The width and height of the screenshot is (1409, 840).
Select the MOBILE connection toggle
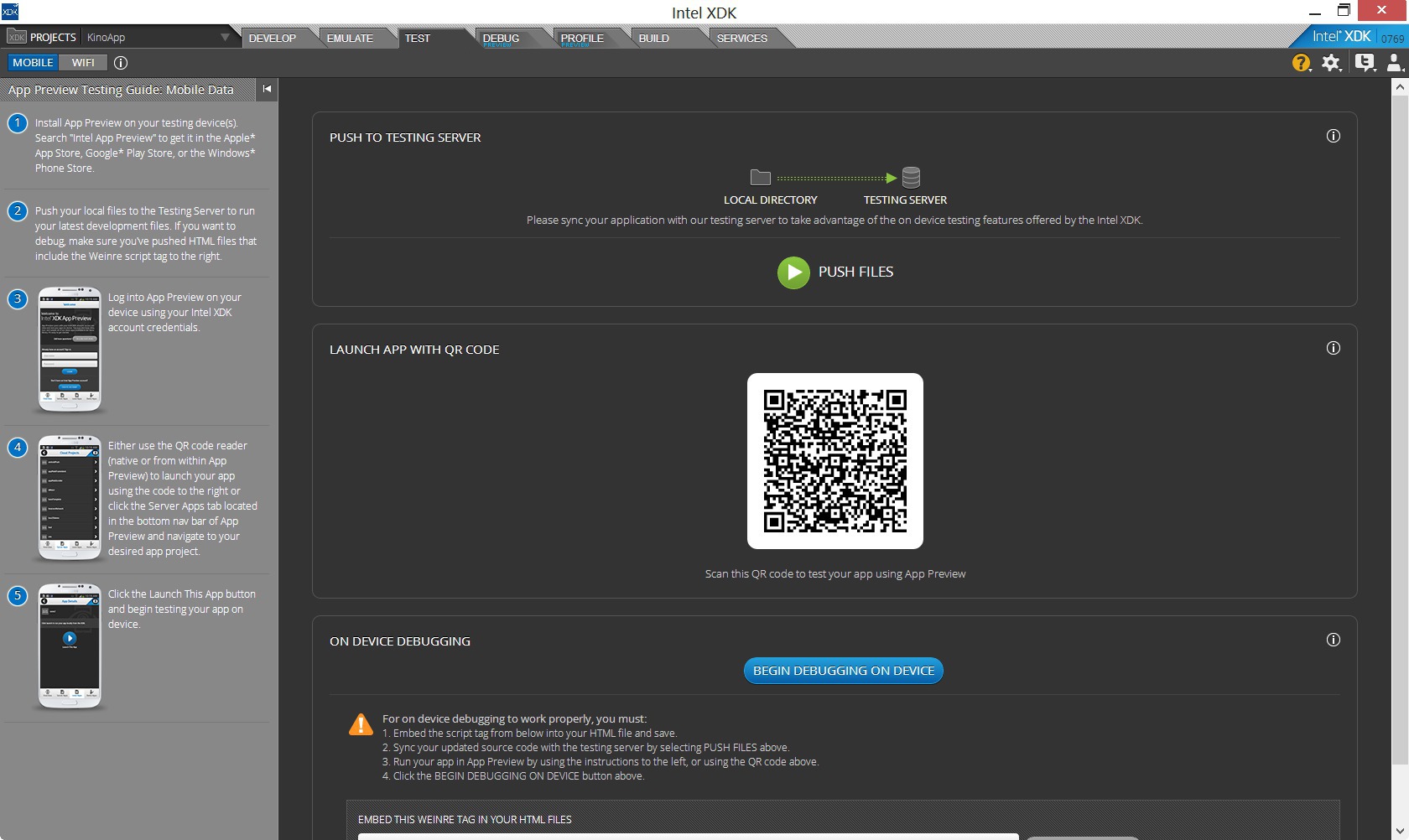click(x=33, y=63)
